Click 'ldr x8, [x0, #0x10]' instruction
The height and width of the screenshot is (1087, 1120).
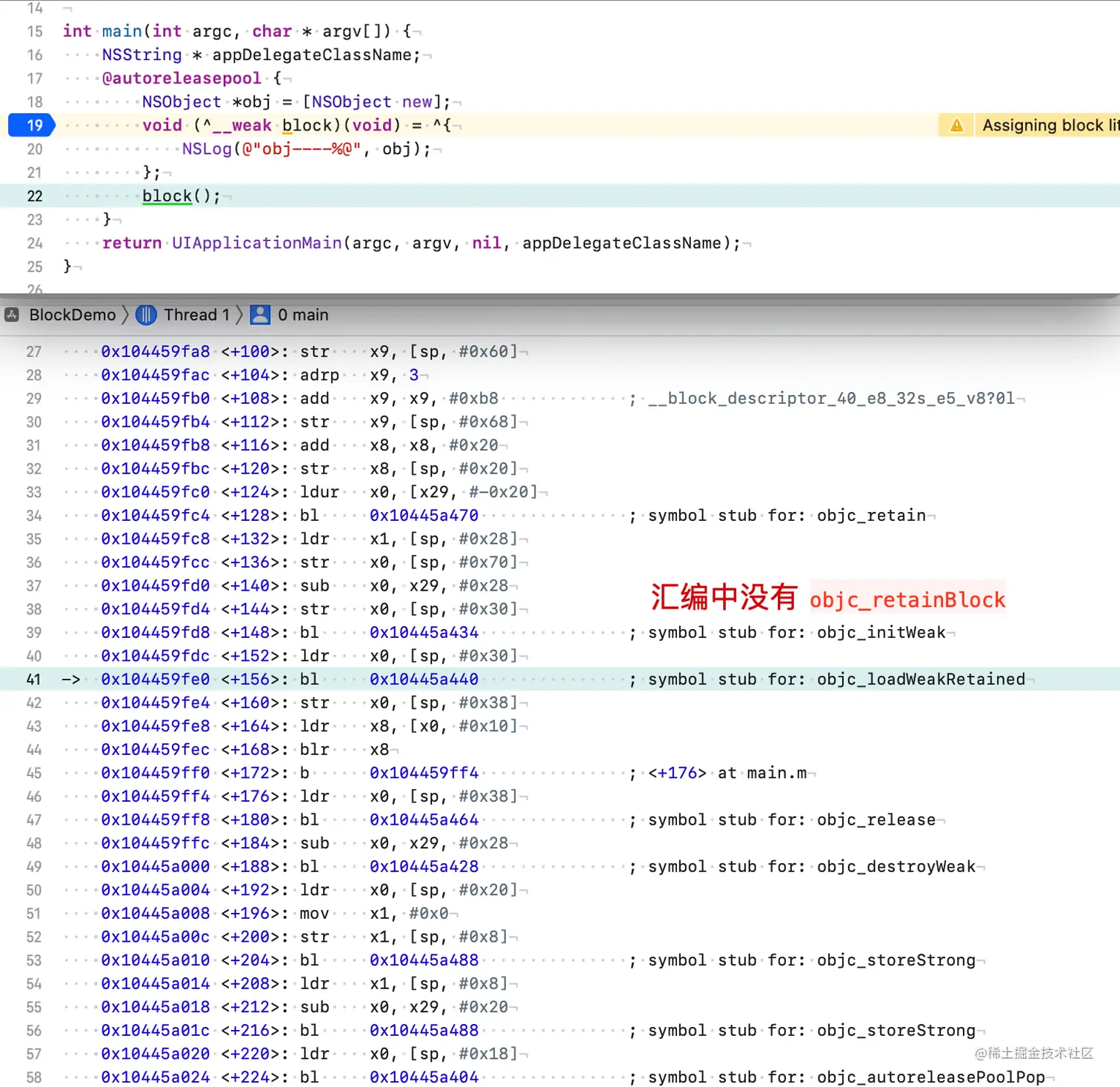pyautogui.click(x=409, y=726)
